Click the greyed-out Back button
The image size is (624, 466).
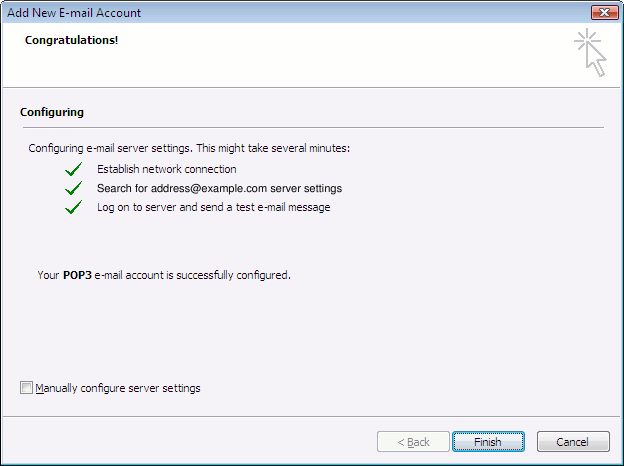click(x=413, y=442)
